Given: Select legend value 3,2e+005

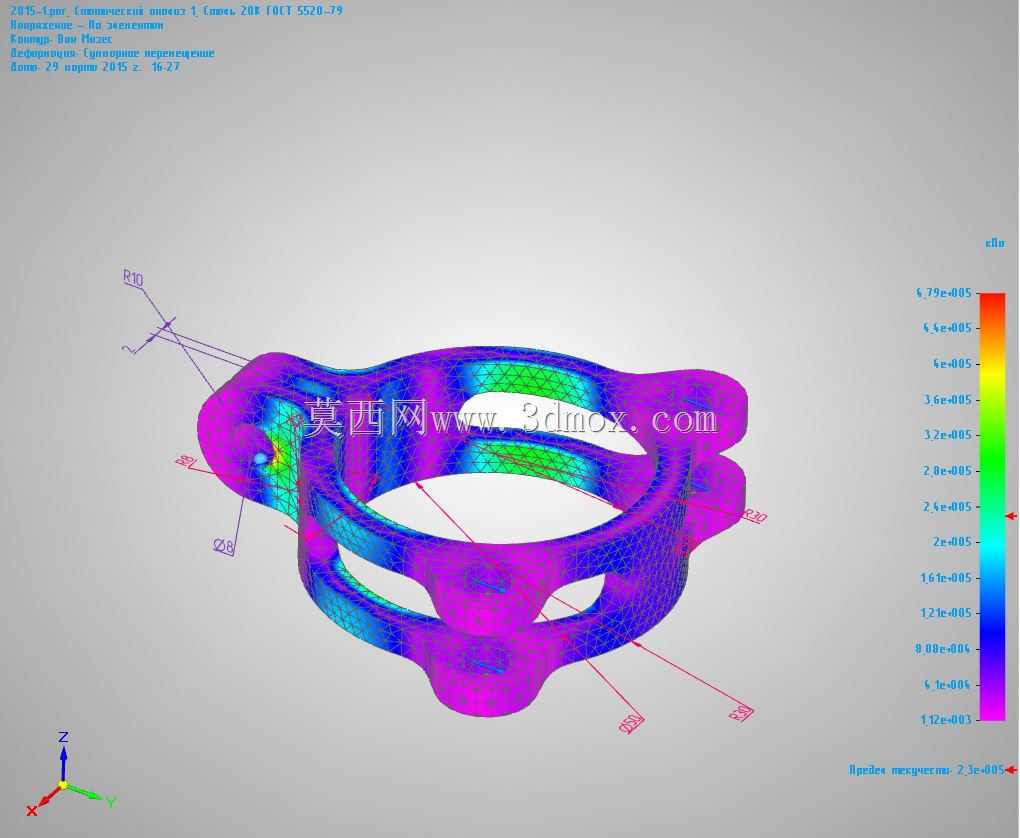Looking at the screenshot, I should (948, 435).
